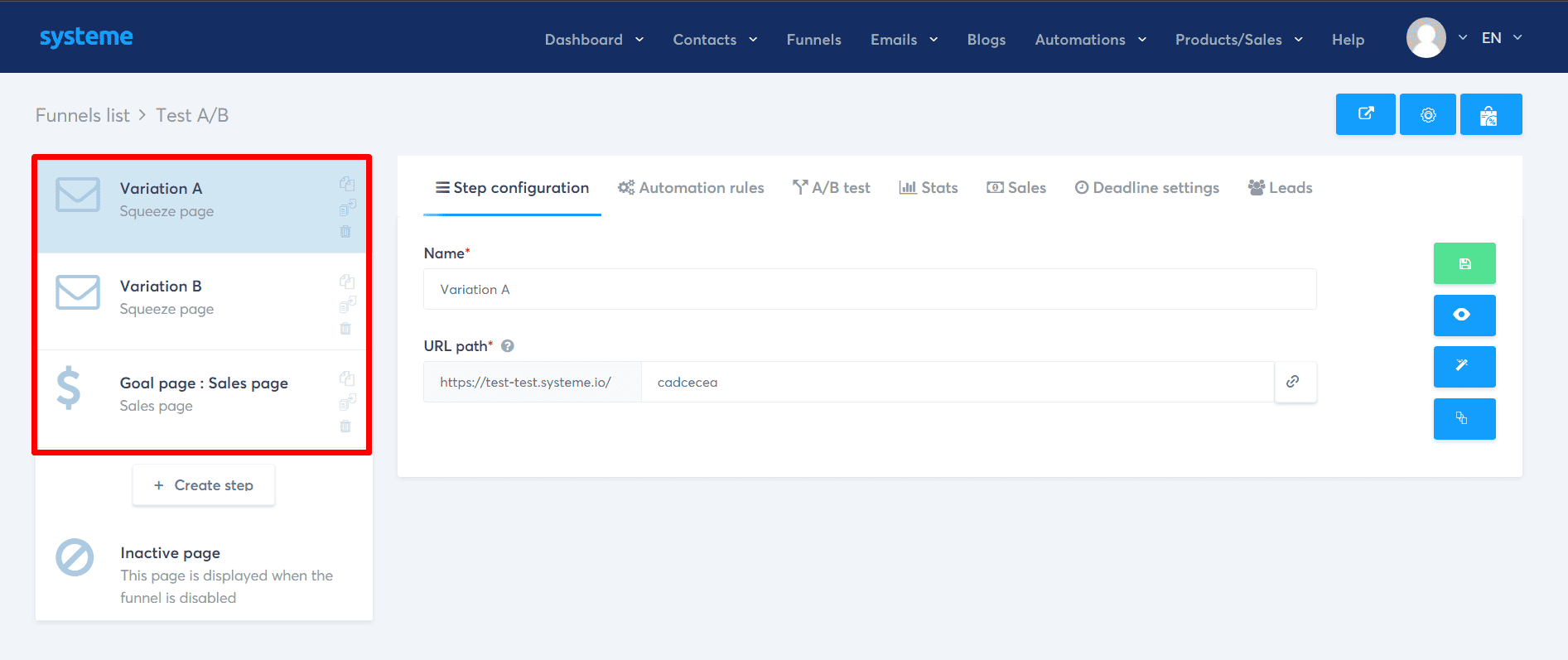This screenshot has height=660, width=1568.
Task: Copy the URL path using the link icon
Action: 1293,382
